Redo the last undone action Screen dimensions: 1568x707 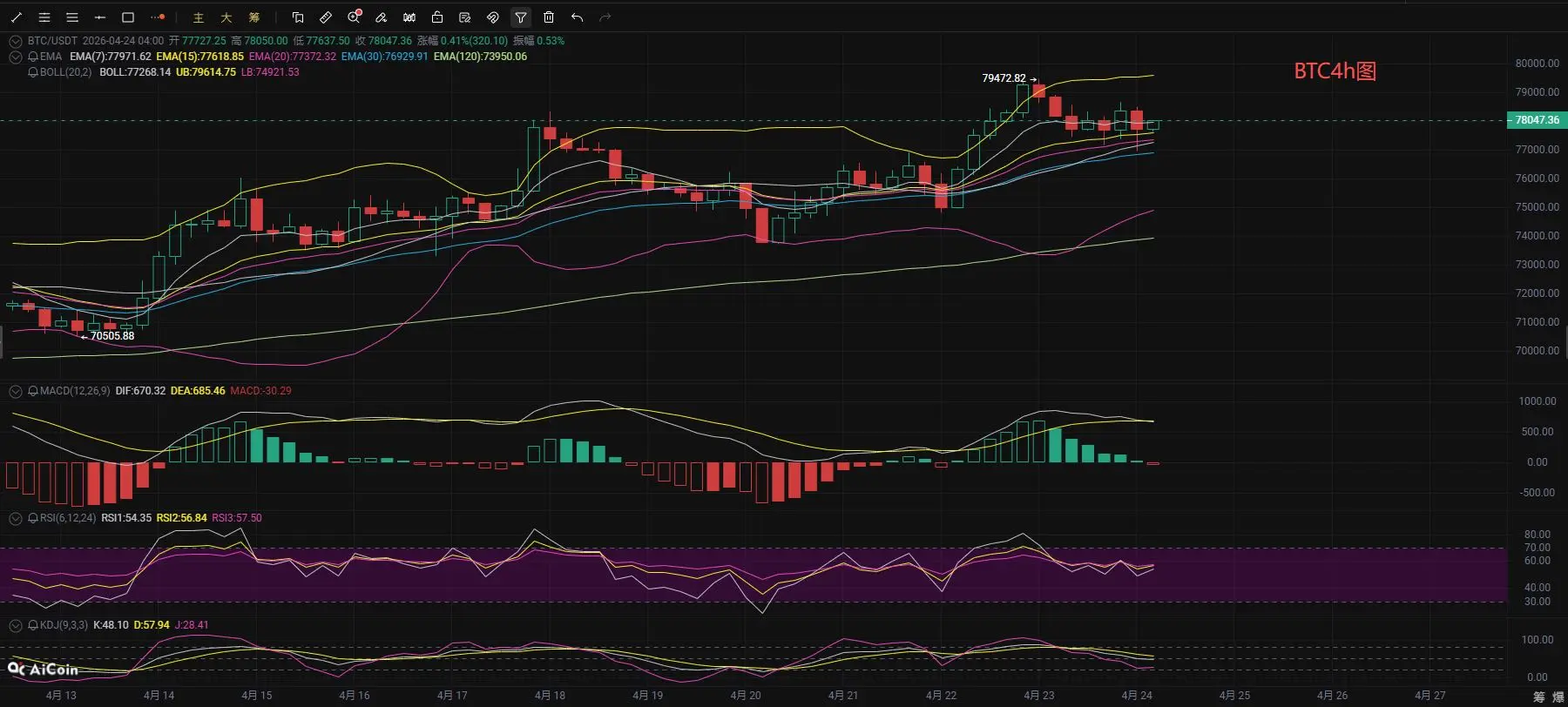point(605,17)
